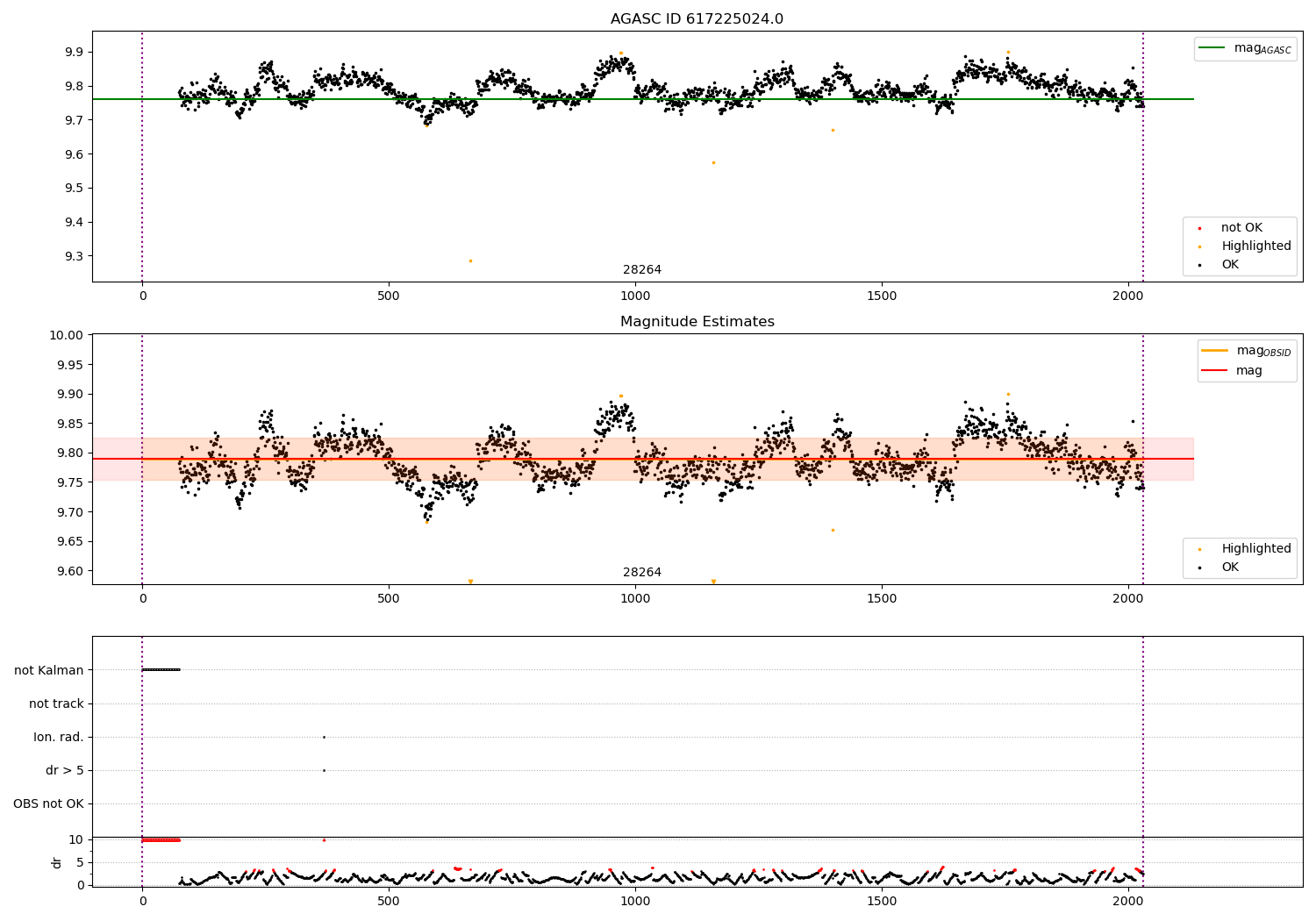Click the single black dot on dr > 5 row
Screen dimensions: 1316x921
click(x=324, y=770)
